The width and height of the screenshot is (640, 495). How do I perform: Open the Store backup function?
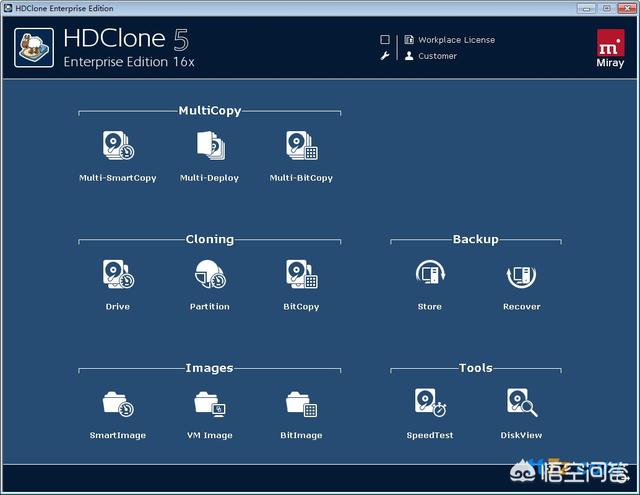(430, 273)
